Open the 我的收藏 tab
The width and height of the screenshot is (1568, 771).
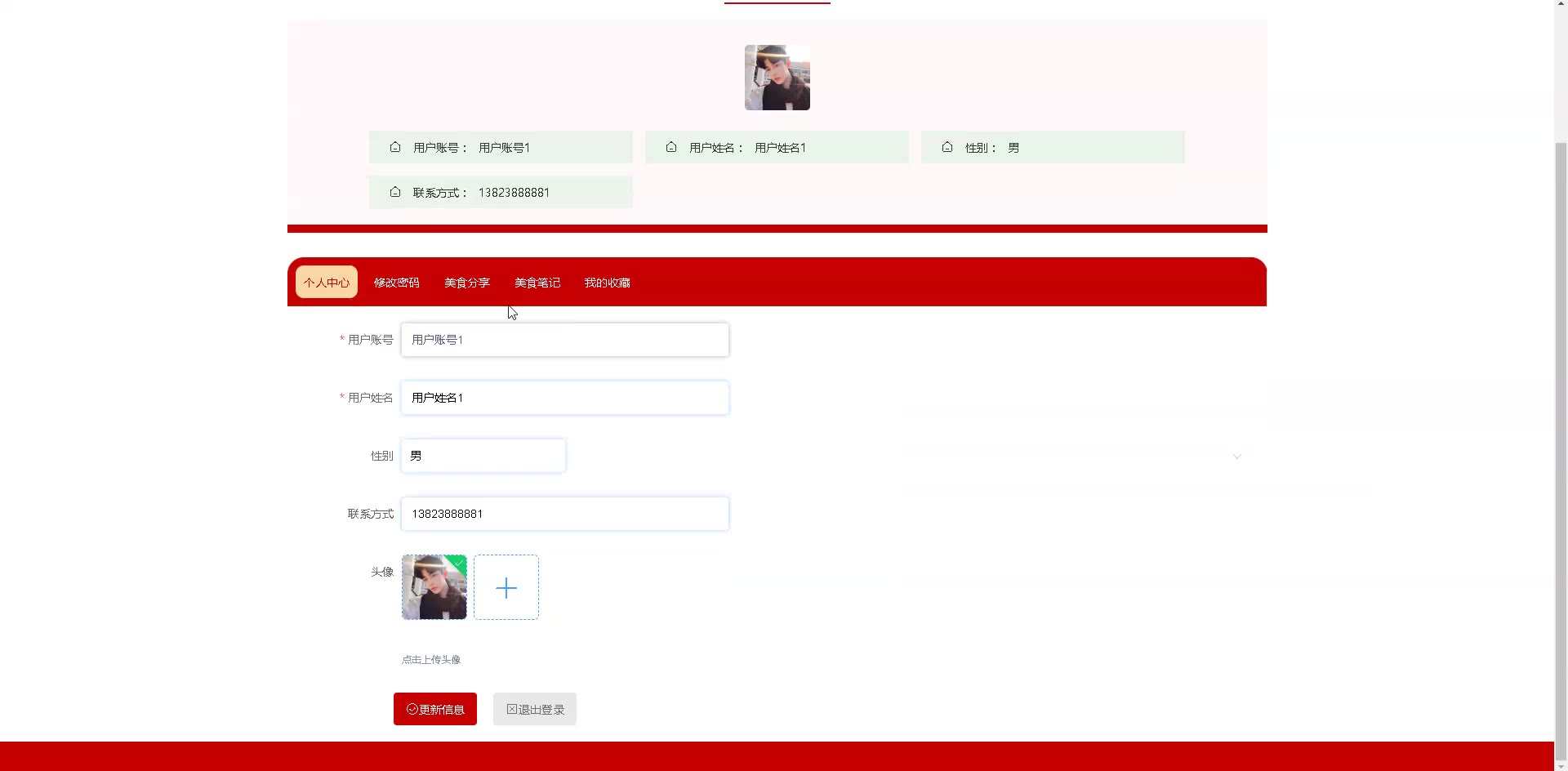click(x=608, y=282)
